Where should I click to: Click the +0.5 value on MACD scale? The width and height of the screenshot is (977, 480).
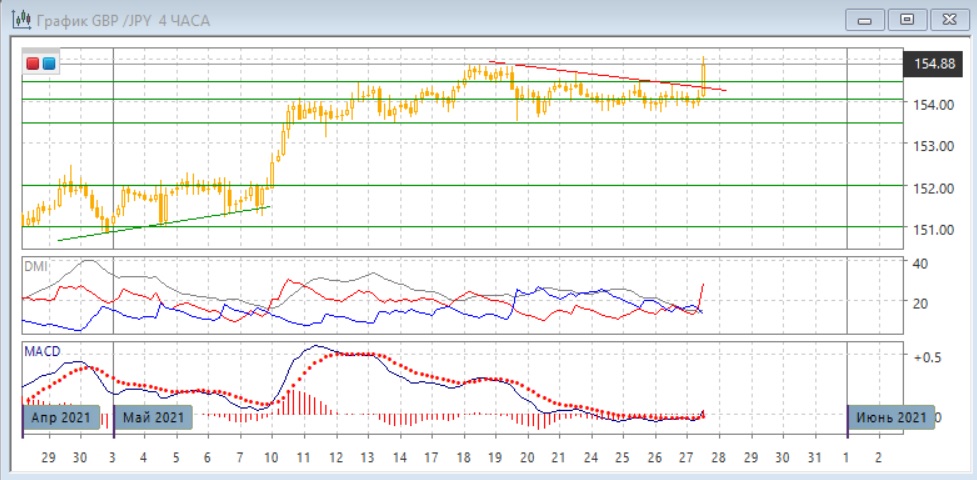pos(940,357)
